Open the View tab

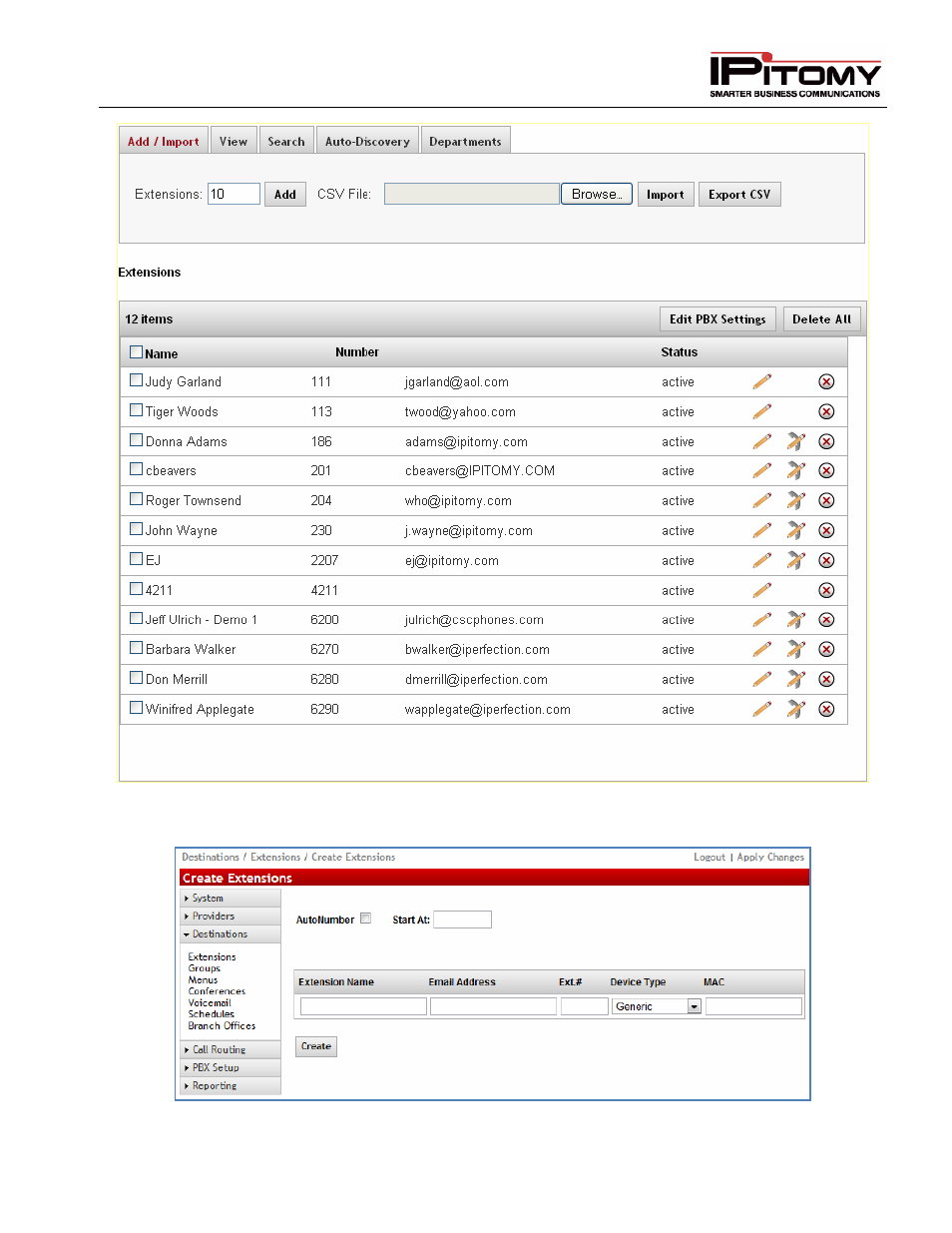pyautogui.click(x=234, y=141)
